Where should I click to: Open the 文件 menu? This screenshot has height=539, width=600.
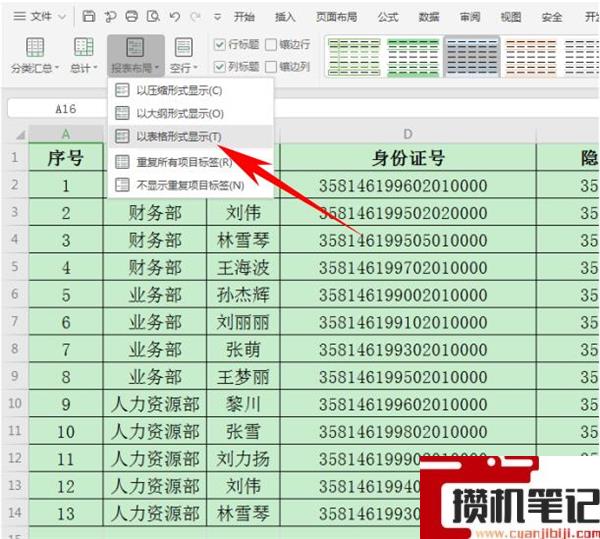tap(41, 17)
